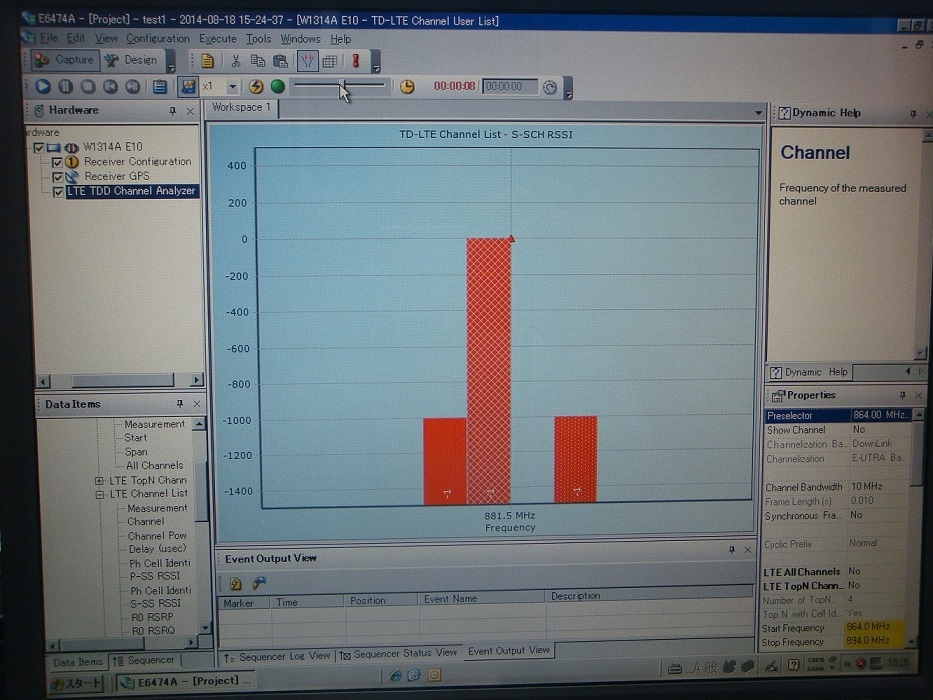Open the x1 playback speed dropdown
This screenshot has height=700, width=933.
pyautogui.click(x=233, y=87)
